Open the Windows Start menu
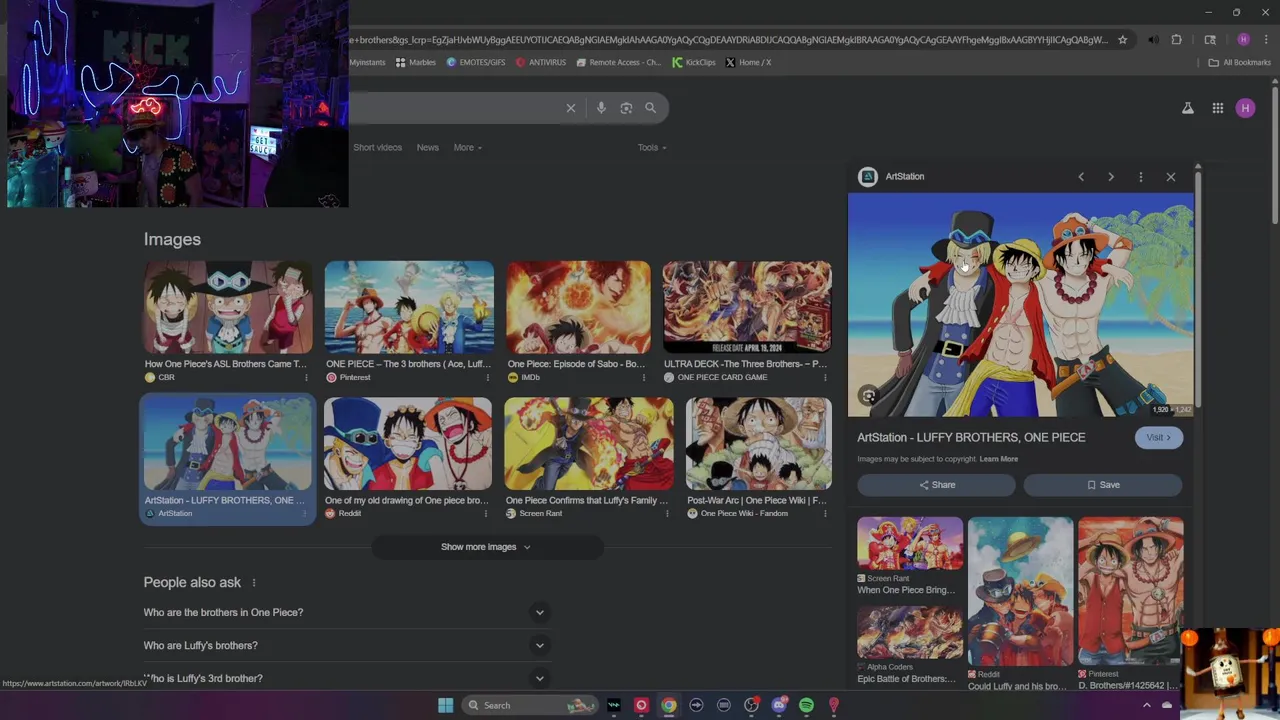Viewport: 1280px width, 720px height. (446, 705)
